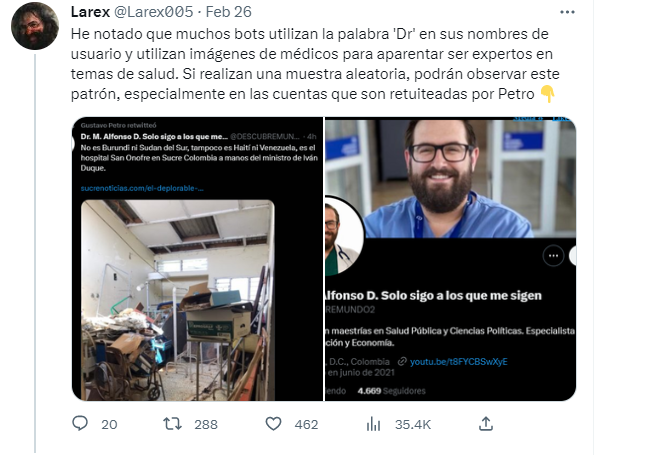The height and width of the screenshot is (455, 647).
Task: Open Larex's bearded profile avatar
Action: [35, 26]
